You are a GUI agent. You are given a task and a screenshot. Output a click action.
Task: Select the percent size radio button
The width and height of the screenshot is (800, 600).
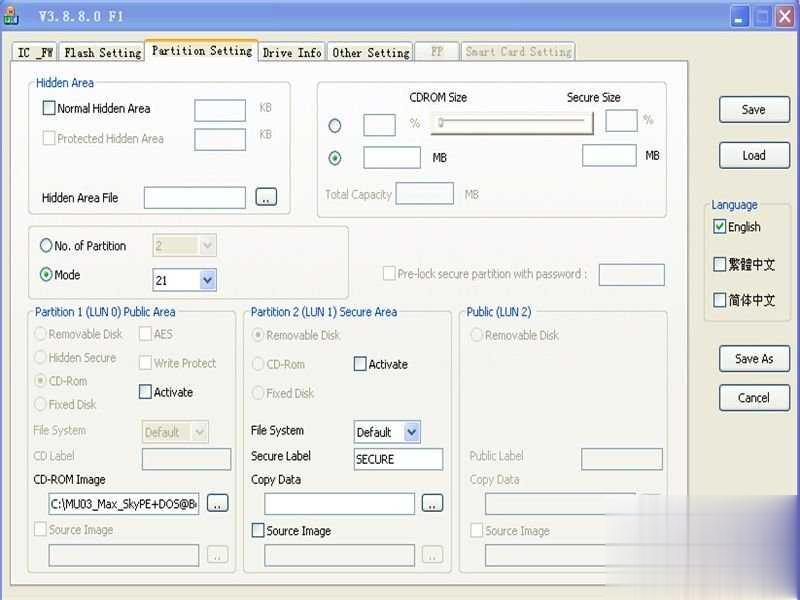point(335,126)
